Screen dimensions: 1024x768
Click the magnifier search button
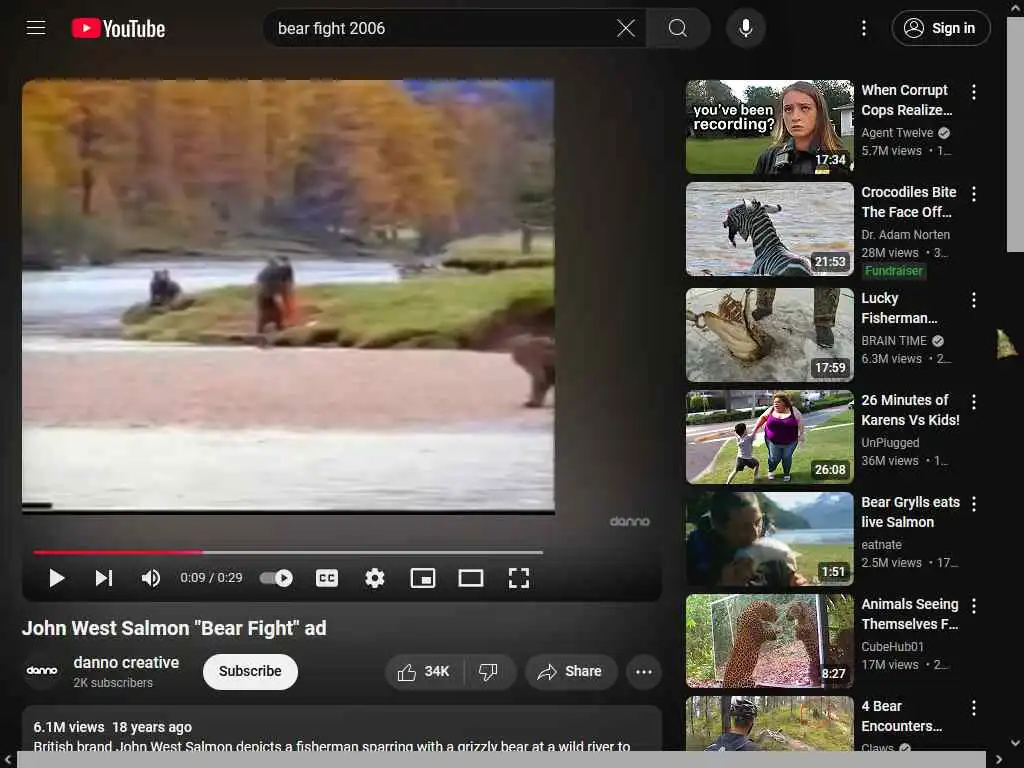click(x=678, y=28)
